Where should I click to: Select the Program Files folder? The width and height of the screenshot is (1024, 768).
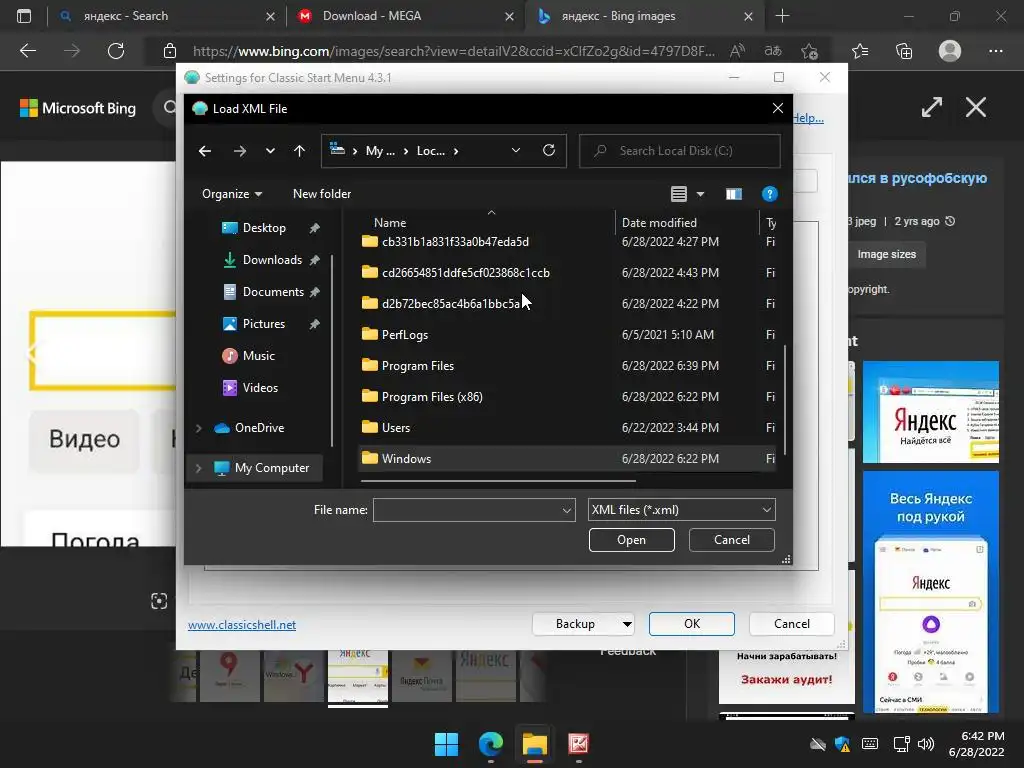(x=417, y=366)
